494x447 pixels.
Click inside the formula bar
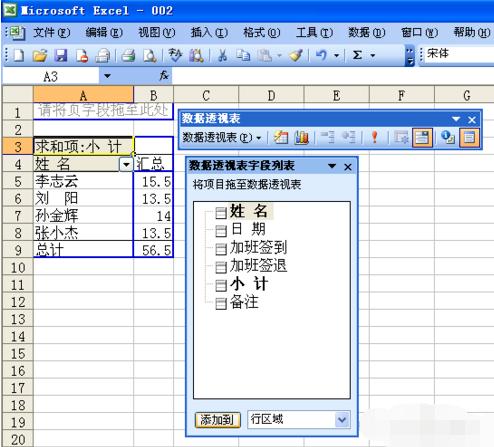coord(333,76)
